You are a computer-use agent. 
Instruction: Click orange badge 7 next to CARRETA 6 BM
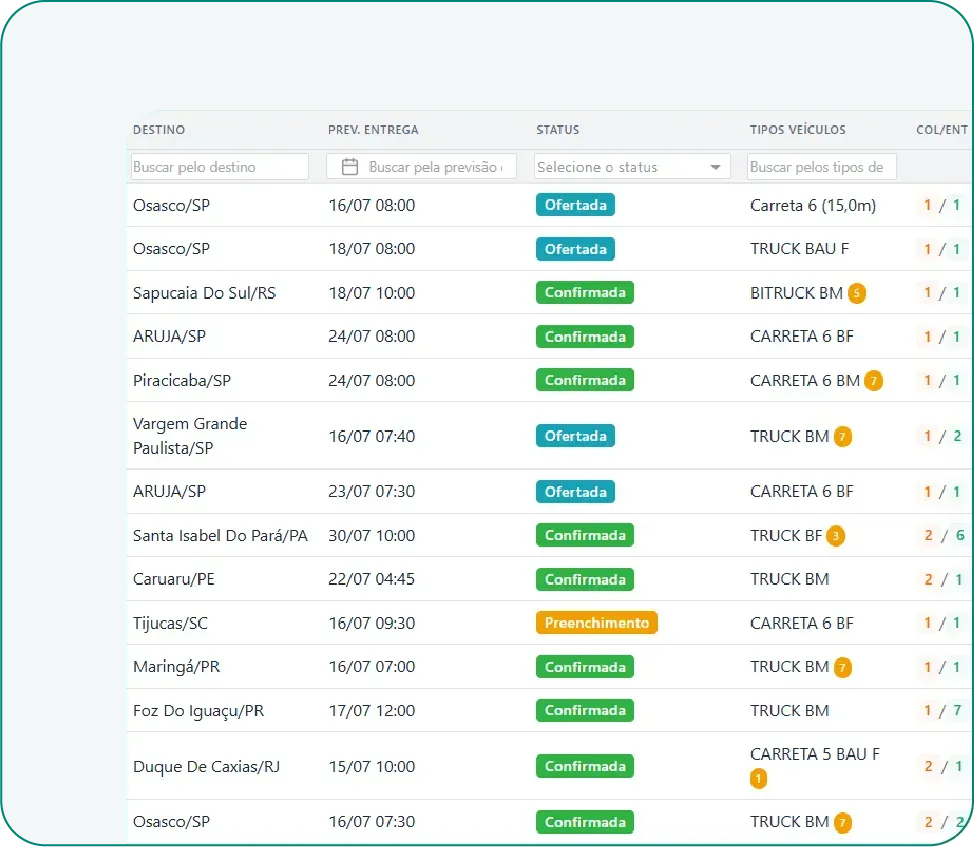click(x=873, y=381)
